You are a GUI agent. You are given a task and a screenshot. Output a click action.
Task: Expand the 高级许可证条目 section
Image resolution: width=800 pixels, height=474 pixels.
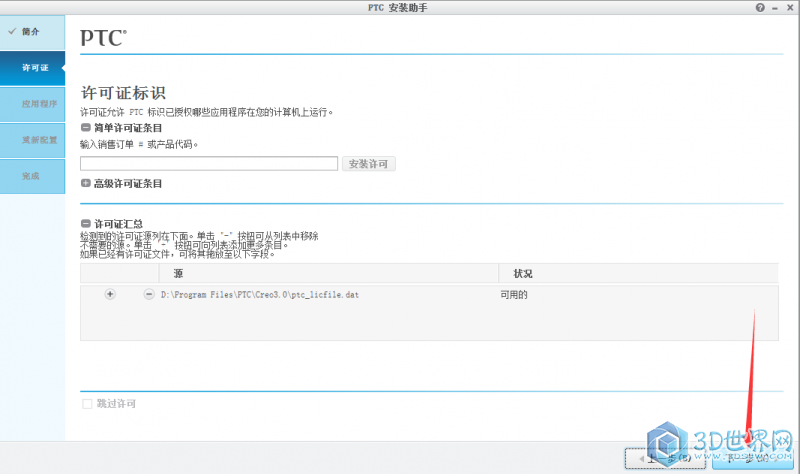[86, 183]
